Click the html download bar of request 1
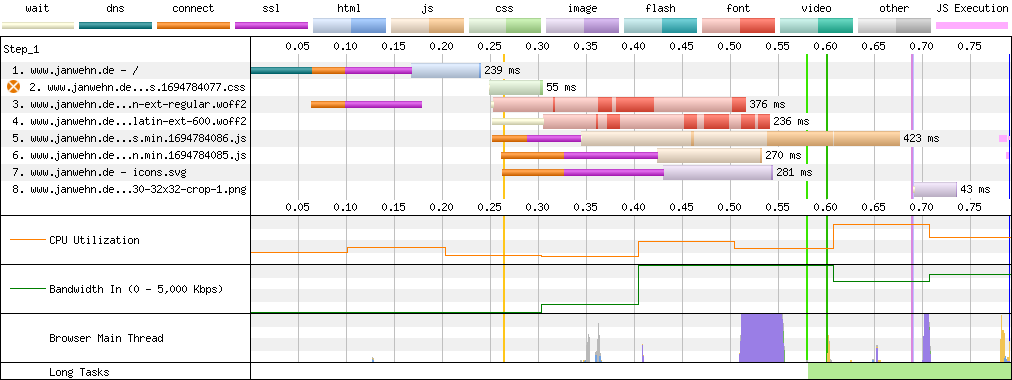This screenshot has width=1012, height=380. pos(446,70)
